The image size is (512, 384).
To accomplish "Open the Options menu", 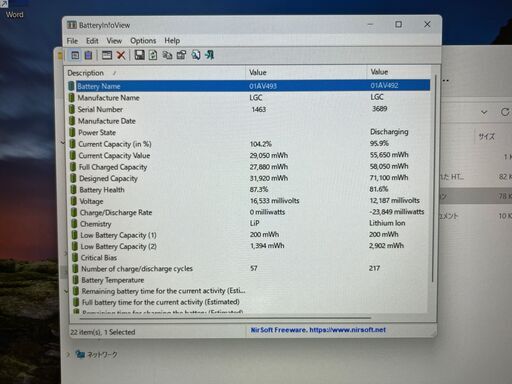I will click(x=143, y=41).
